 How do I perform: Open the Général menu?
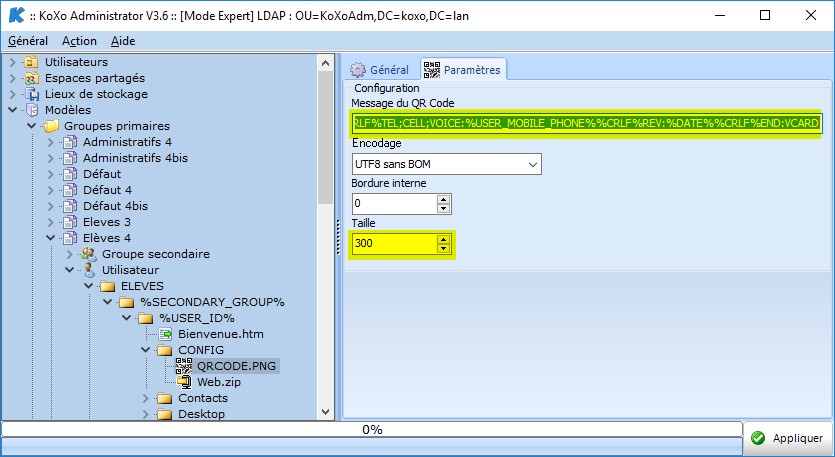pyautogui.click(x=28, y=41)
